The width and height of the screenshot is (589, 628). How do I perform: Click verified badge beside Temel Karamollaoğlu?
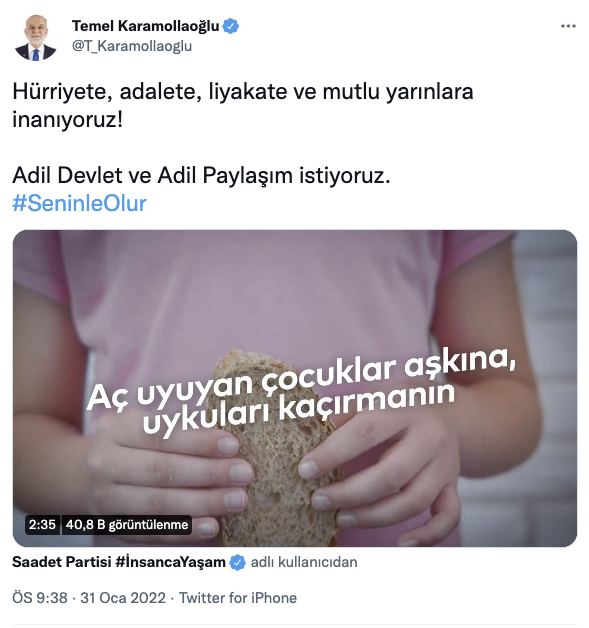point(231,26)
